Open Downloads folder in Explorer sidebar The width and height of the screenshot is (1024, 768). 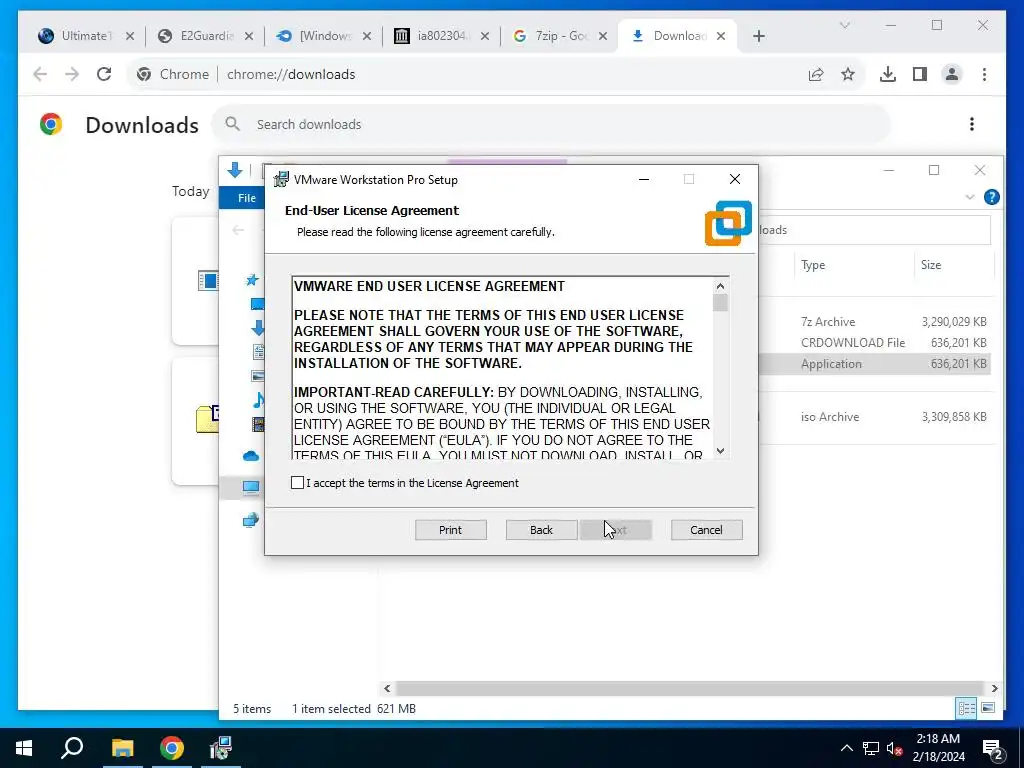tap(258, 328)
